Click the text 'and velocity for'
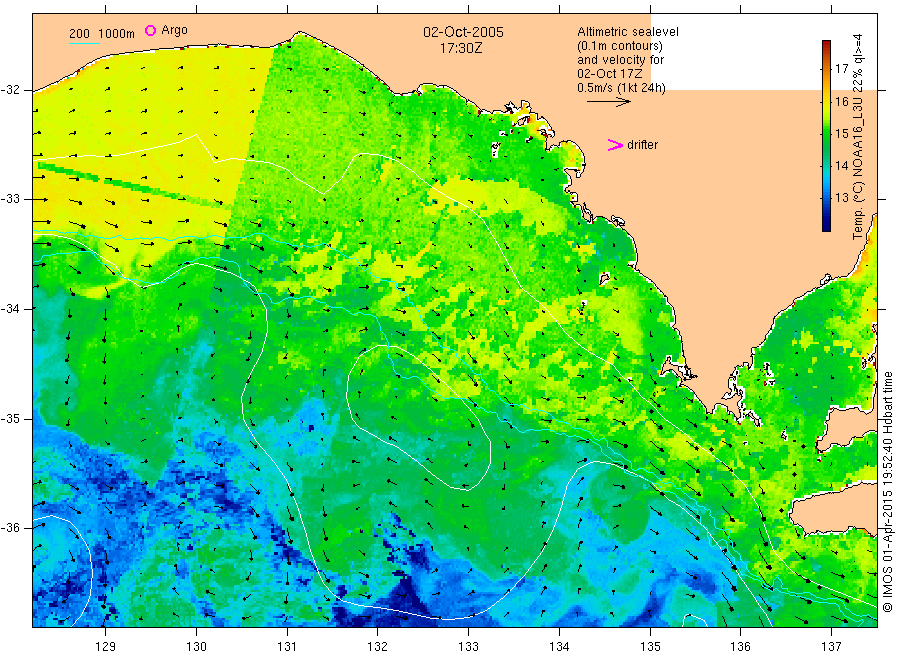Viewport: 900px width, 660px height. click(620, 60)
